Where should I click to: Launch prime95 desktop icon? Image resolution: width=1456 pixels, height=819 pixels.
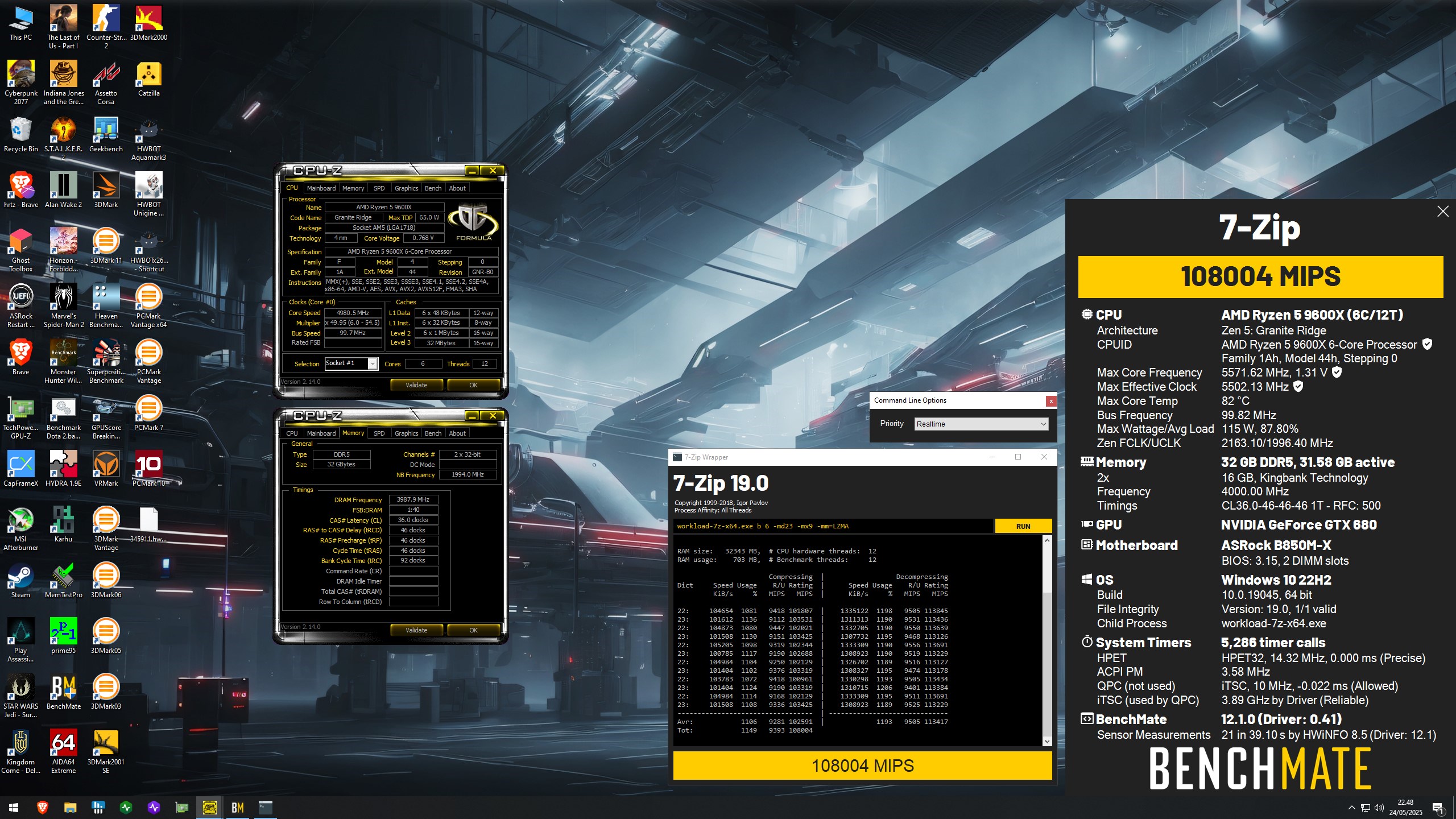click(63, 636)
